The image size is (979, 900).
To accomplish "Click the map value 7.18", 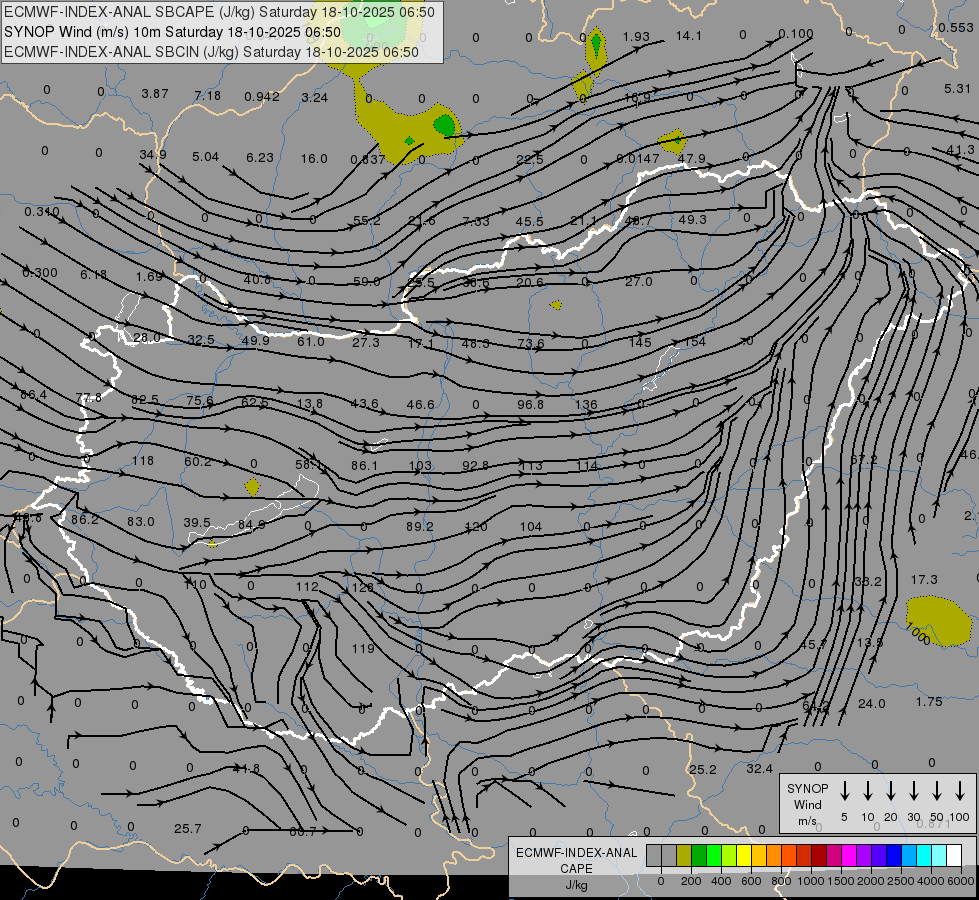I will pos(208,96).
